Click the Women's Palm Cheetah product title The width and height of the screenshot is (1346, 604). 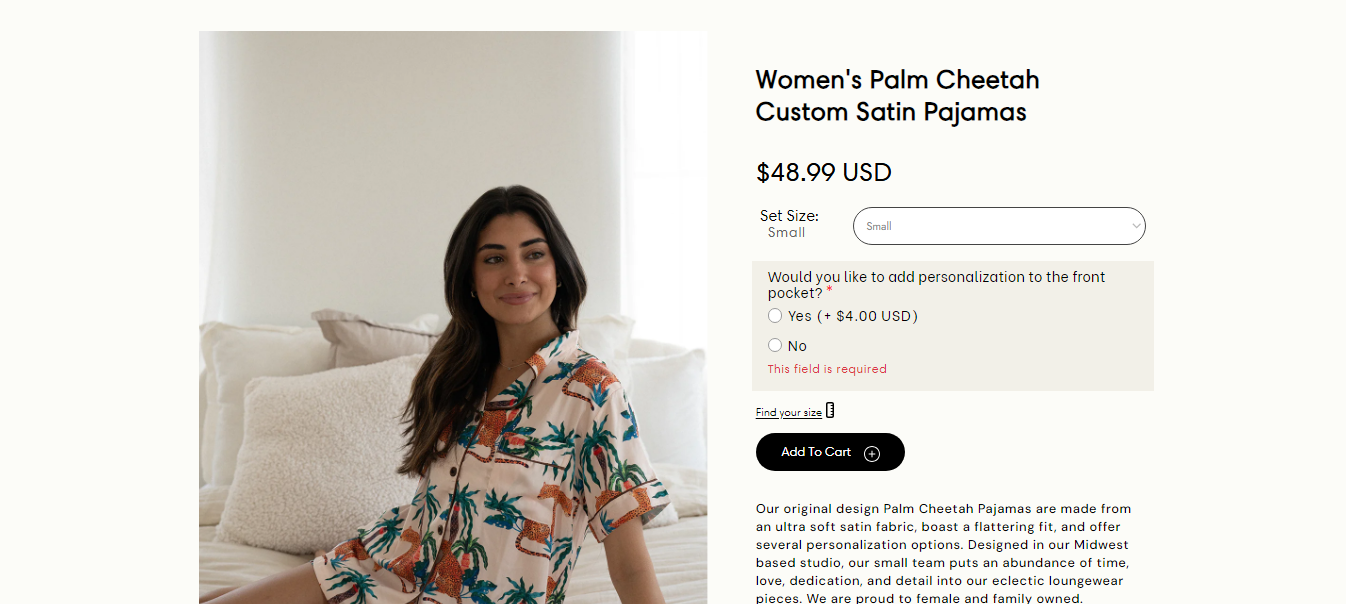click(x=897, y=80)
